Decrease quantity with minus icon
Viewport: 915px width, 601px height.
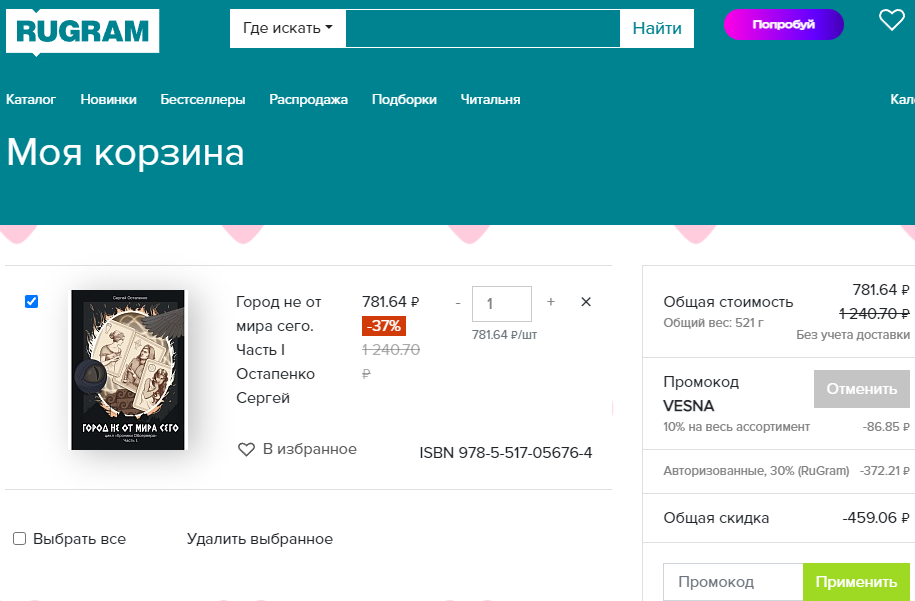coord(458,303)
